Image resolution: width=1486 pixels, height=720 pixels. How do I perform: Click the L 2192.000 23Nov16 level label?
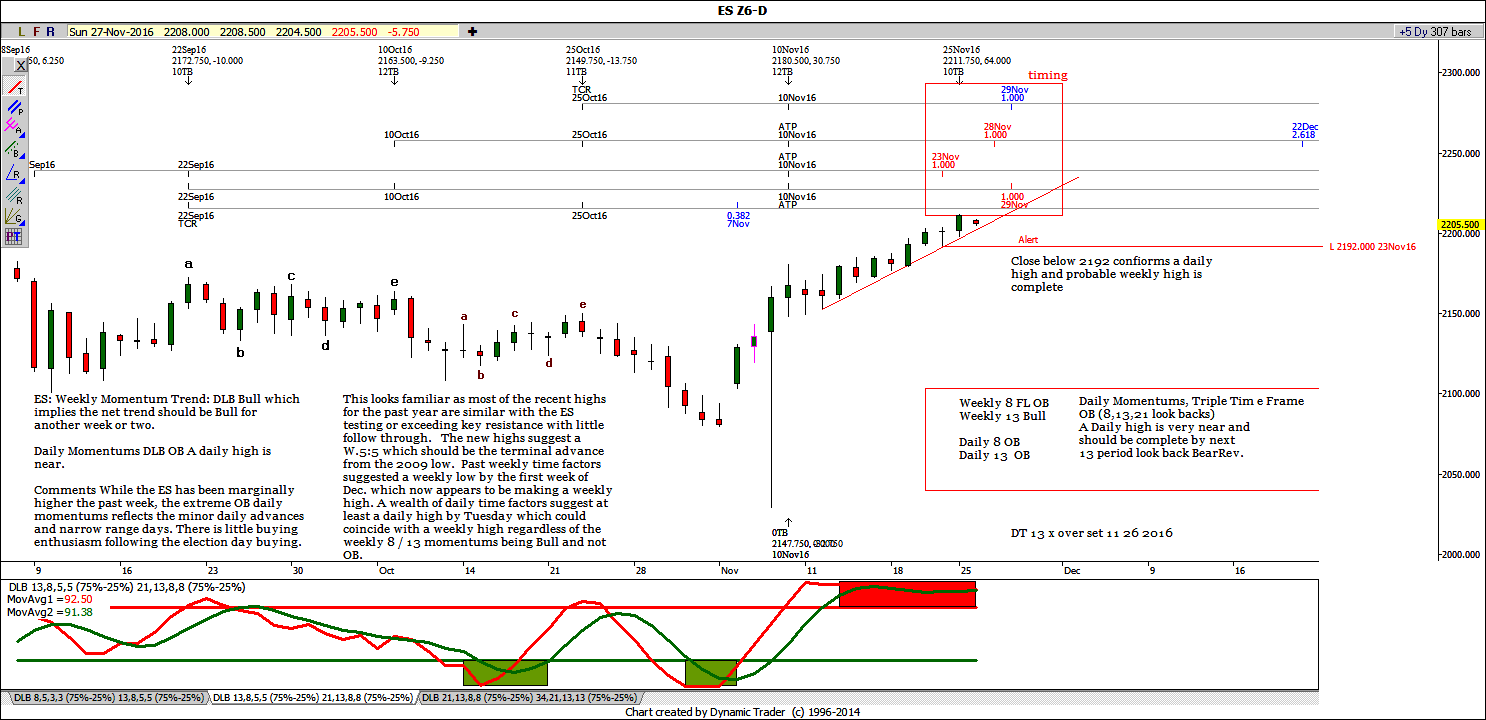pyautogui.click(x=1372, y=246)
